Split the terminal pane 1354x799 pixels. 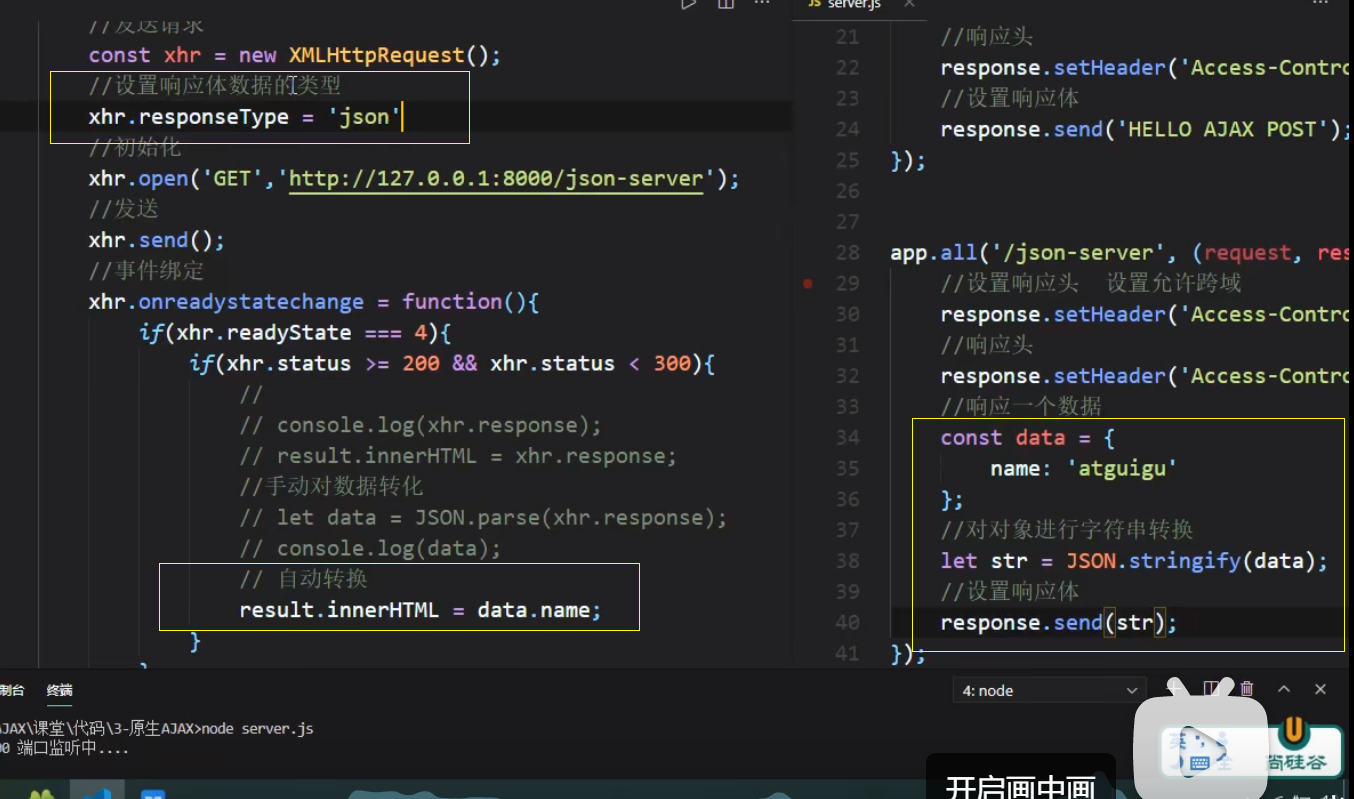click(x=1211, y=689)
